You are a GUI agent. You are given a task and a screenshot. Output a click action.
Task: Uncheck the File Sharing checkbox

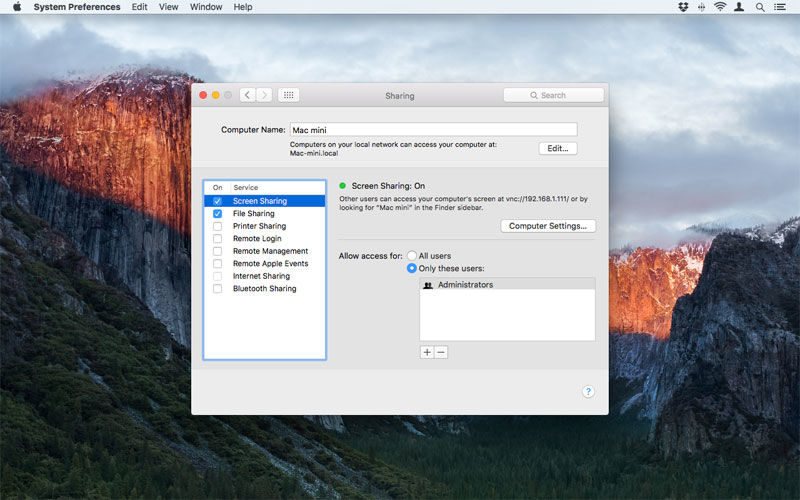tap(217, 214)
